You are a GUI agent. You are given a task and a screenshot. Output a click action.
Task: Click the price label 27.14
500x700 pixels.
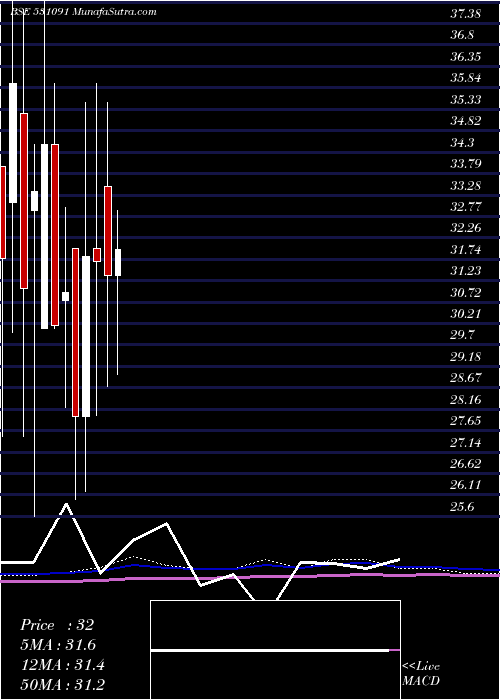click(465, 443)
